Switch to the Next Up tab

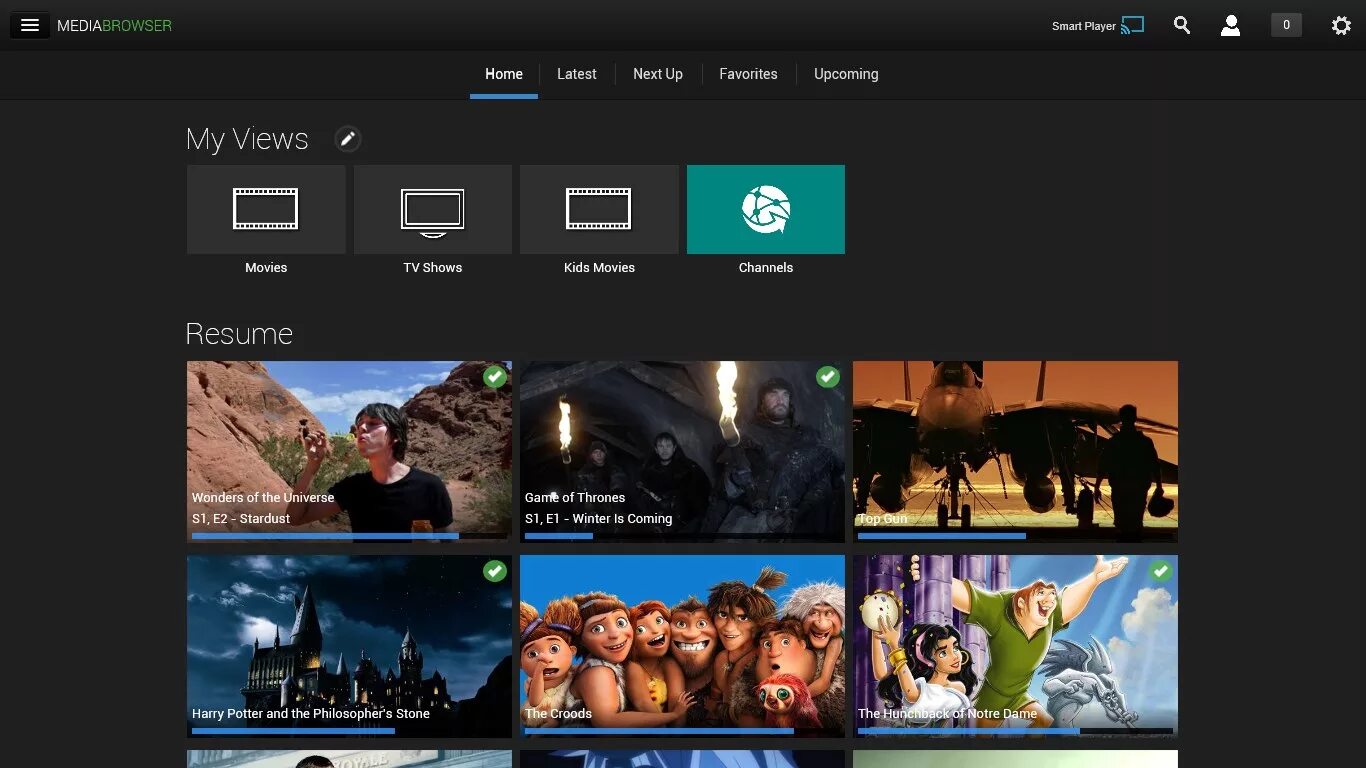tap(658, 74)
